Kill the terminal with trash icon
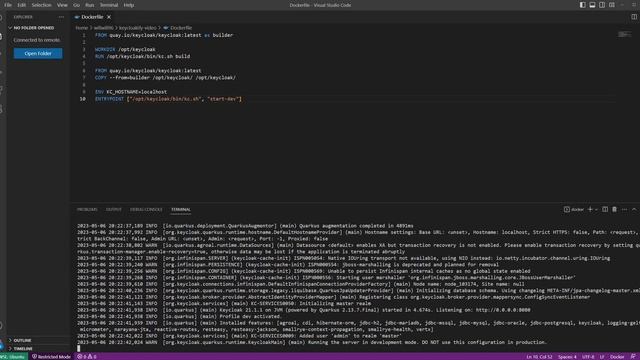The width and height of the screenshot is (640, 360). [614, 209]
